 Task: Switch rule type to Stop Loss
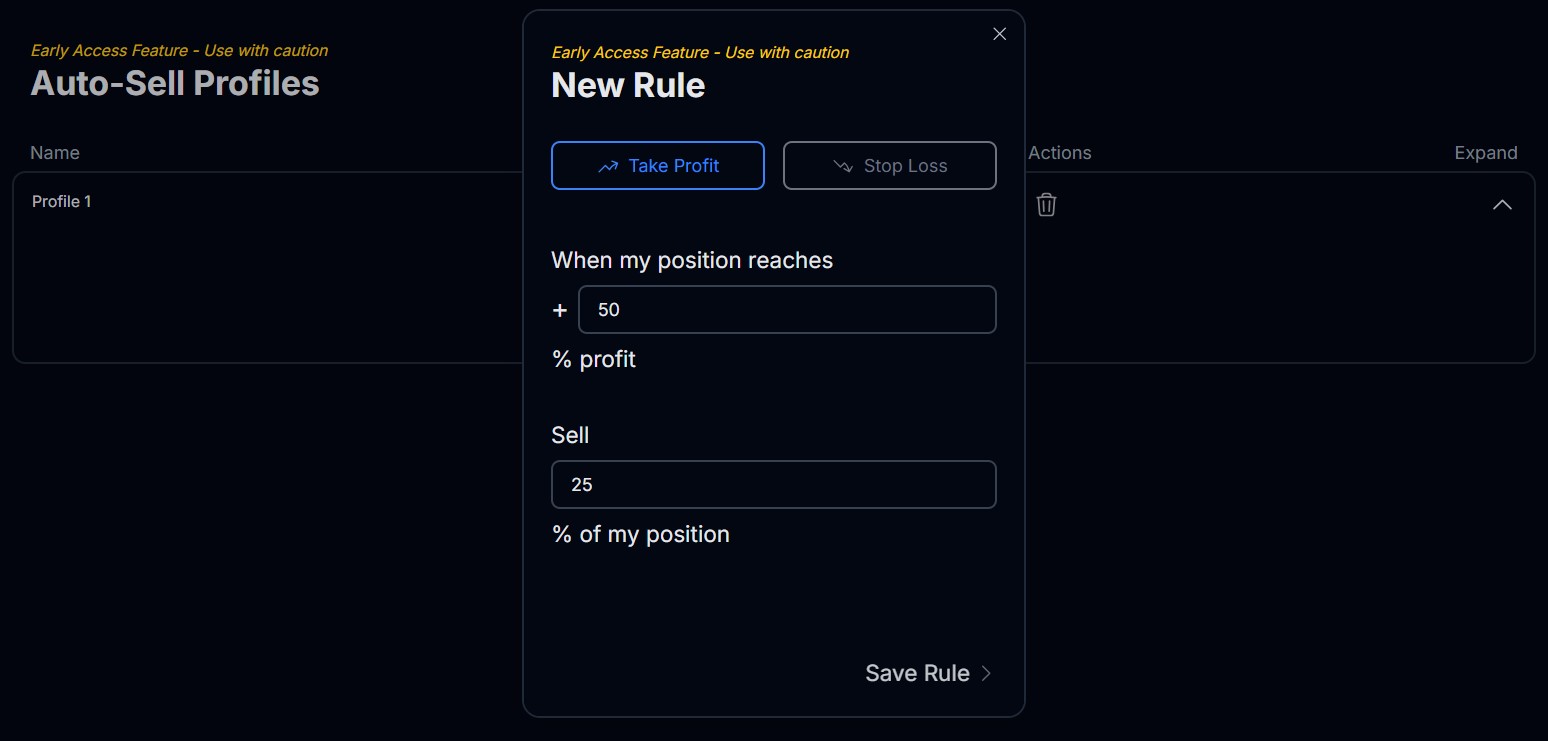pyautogui.click(x=890, y=166)
